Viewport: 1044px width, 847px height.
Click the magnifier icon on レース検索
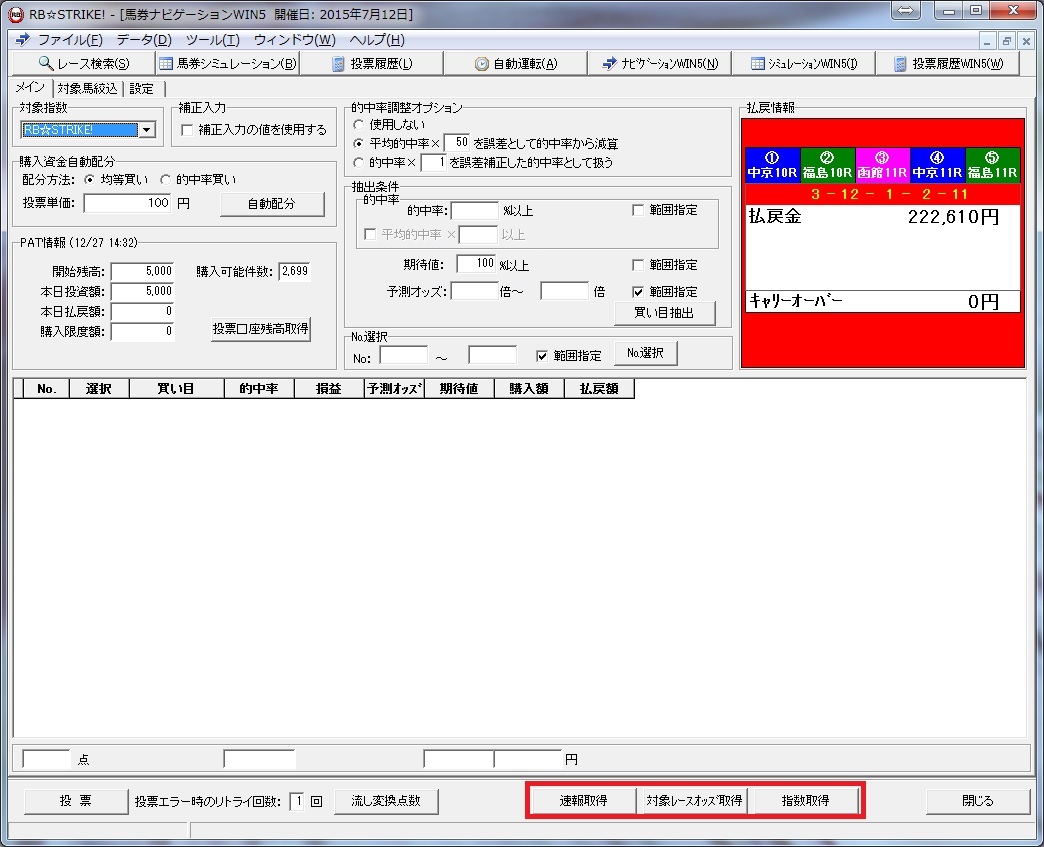46,63
